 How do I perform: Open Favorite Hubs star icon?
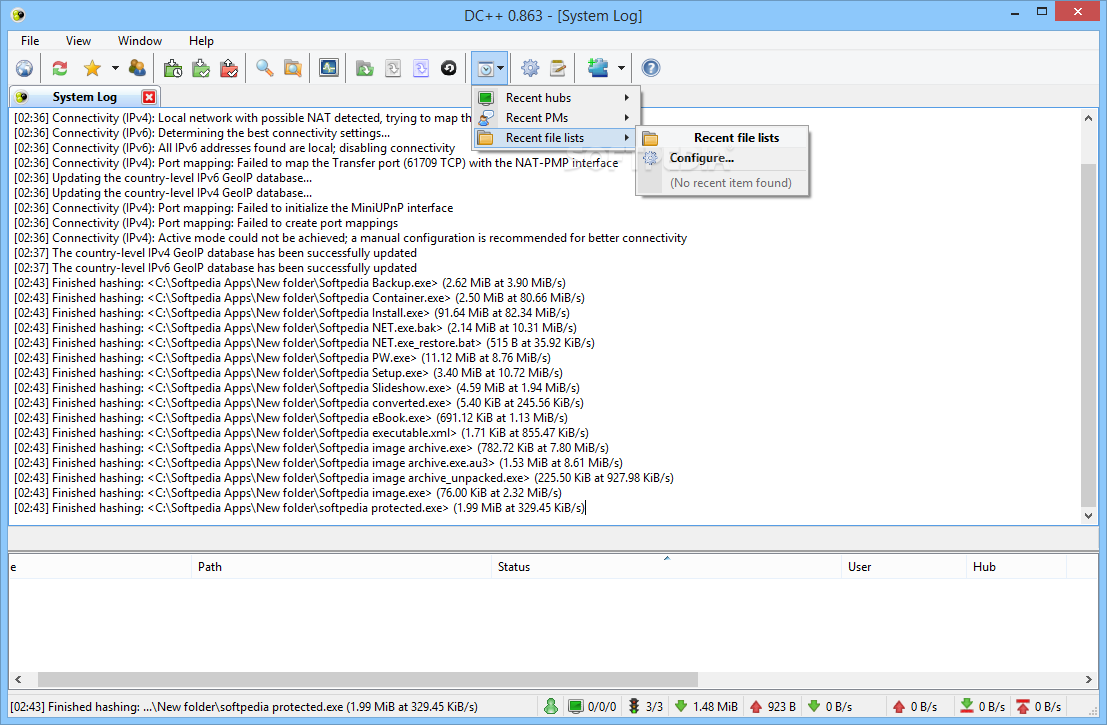pyautogui.click(x=92, y=68)
